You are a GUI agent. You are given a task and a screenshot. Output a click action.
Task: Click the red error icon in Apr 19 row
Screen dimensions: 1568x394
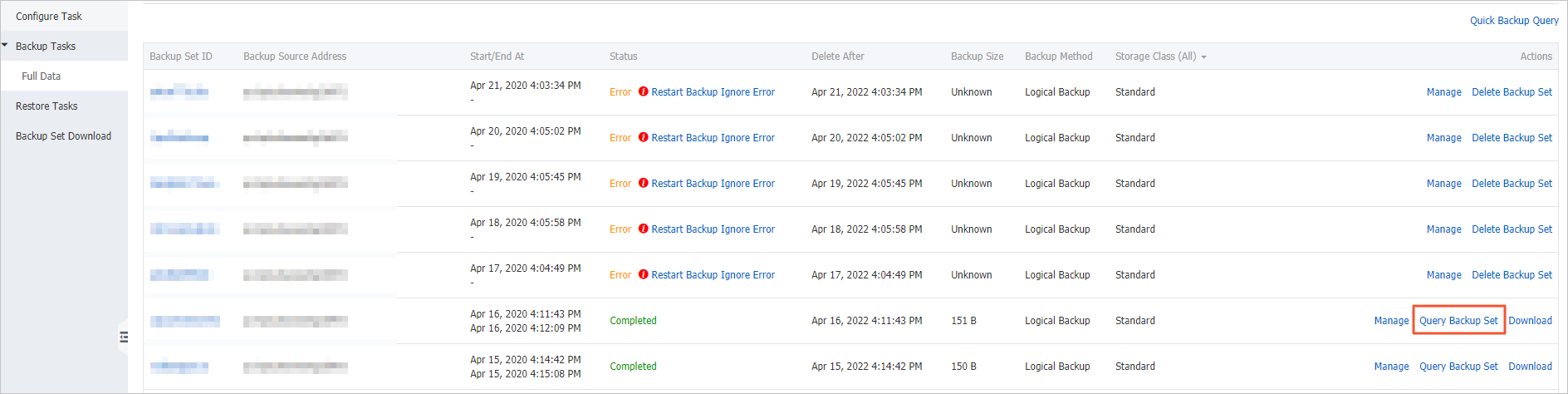coord(643,184)
